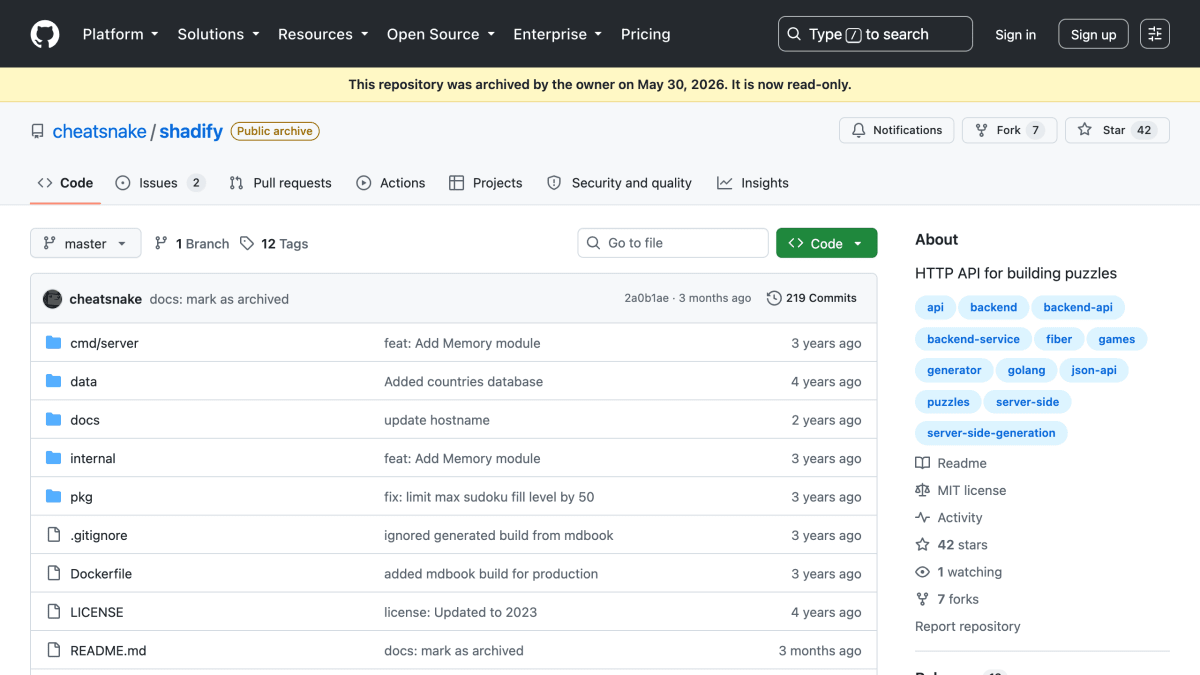Click 'license: Updated to 2023' commit message
Screen dimensions: 1200x675
click(461, 612)
